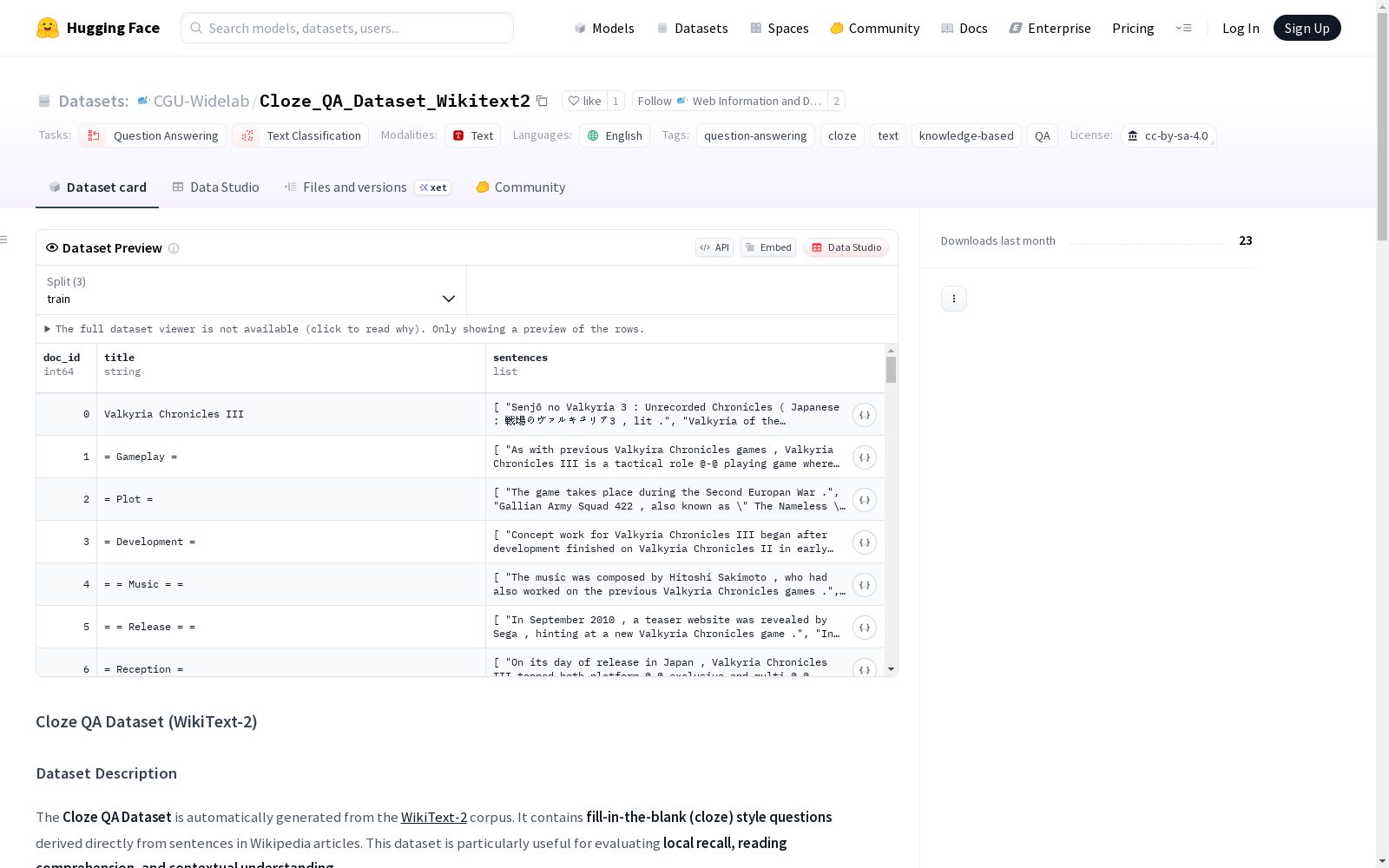
Task: Click the Sign Up button
Action: [1307, 28]
